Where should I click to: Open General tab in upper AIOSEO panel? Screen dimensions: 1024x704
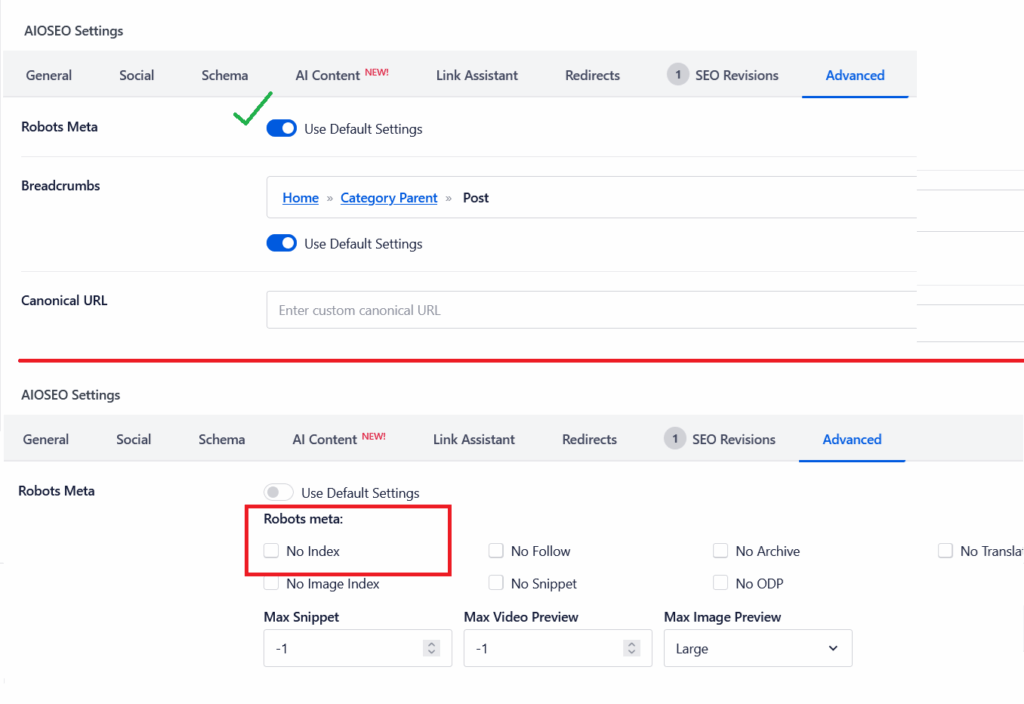(x=49, y=75)
